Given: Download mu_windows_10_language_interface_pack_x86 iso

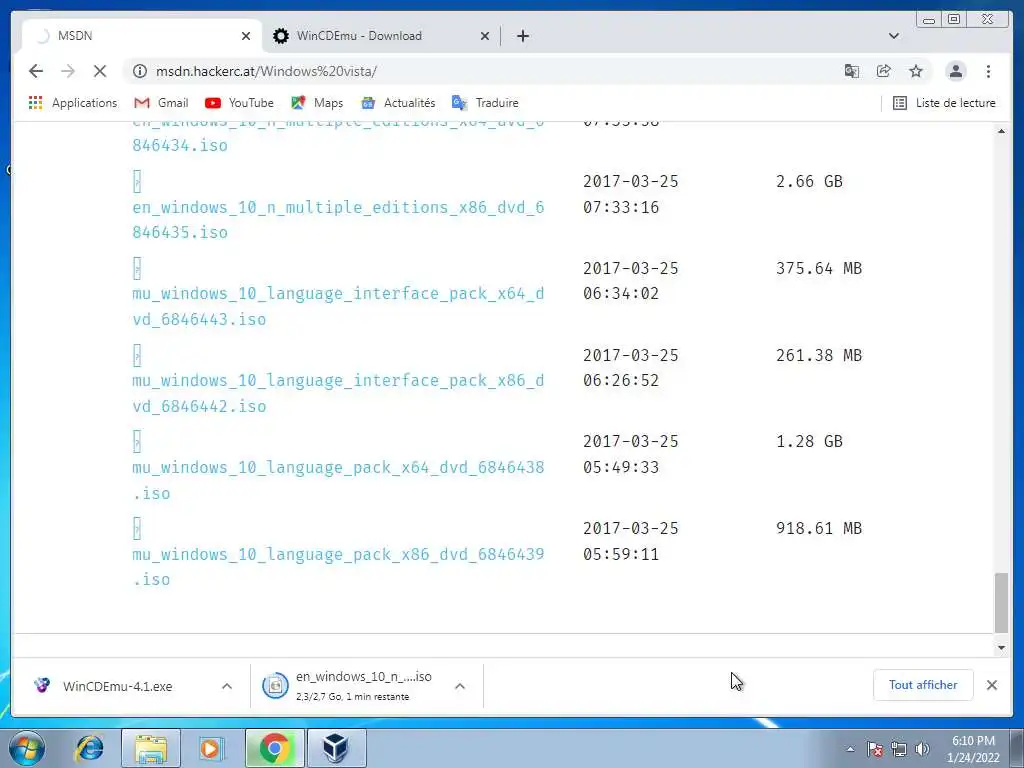Looking at the screenshot, I should click(x=338, y=393).
